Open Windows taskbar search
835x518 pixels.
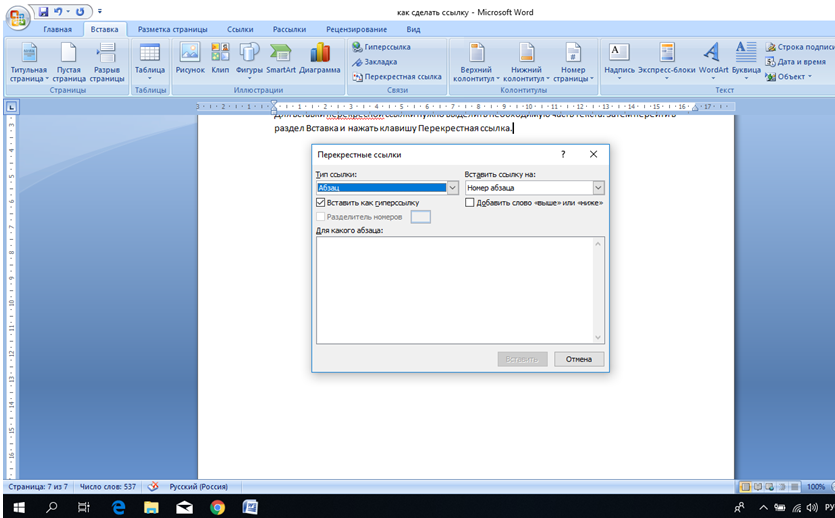52,507
